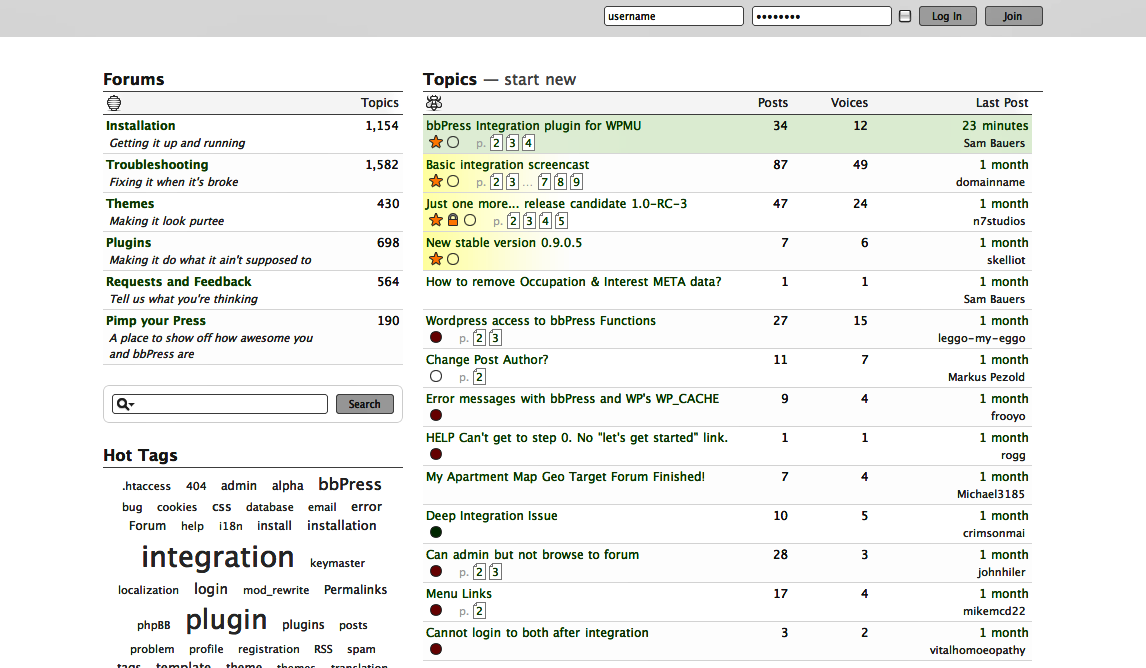Click open circle status under bbPress Integration plugin
Screen dimensions: 1146x668
[453, 143]
